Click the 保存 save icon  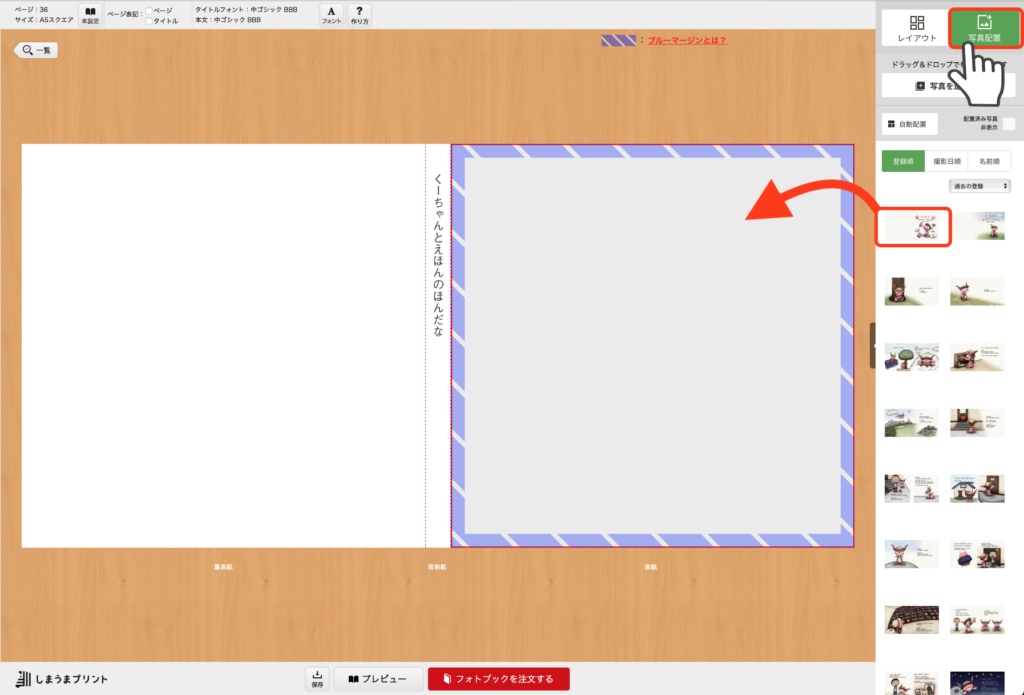[317, 679]
